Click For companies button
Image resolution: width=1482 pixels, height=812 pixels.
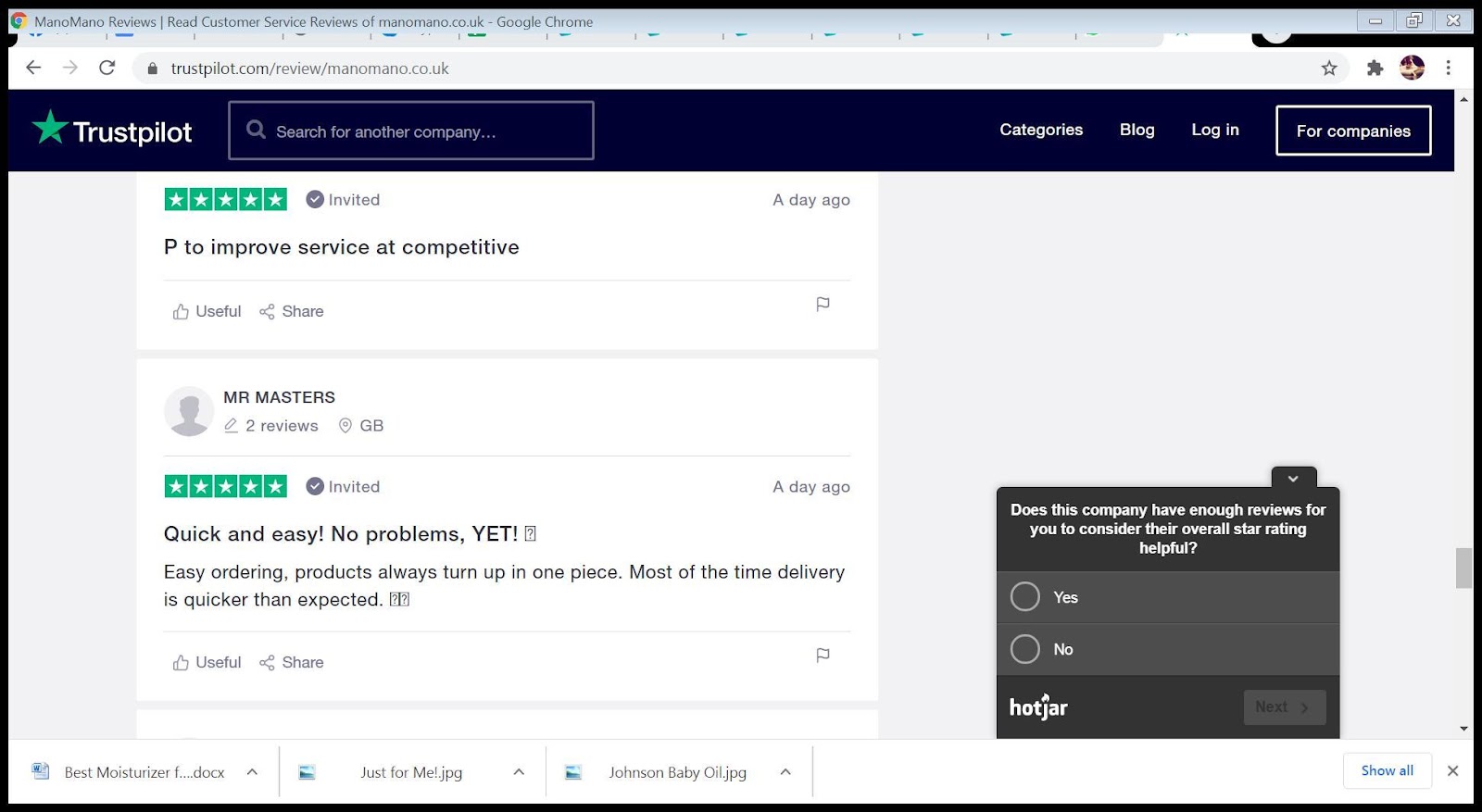[1353, 131]
